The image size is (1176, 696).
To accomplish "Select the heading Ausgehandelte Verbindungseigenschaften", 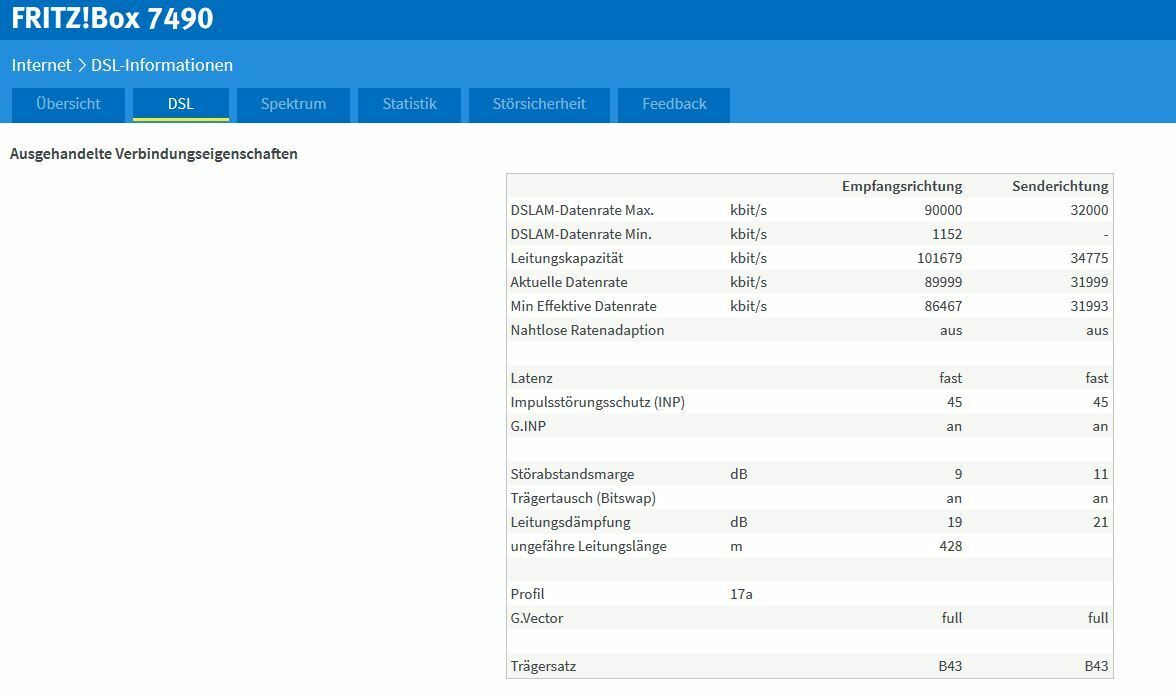I will pyautogui.click(x=154, y=154).
